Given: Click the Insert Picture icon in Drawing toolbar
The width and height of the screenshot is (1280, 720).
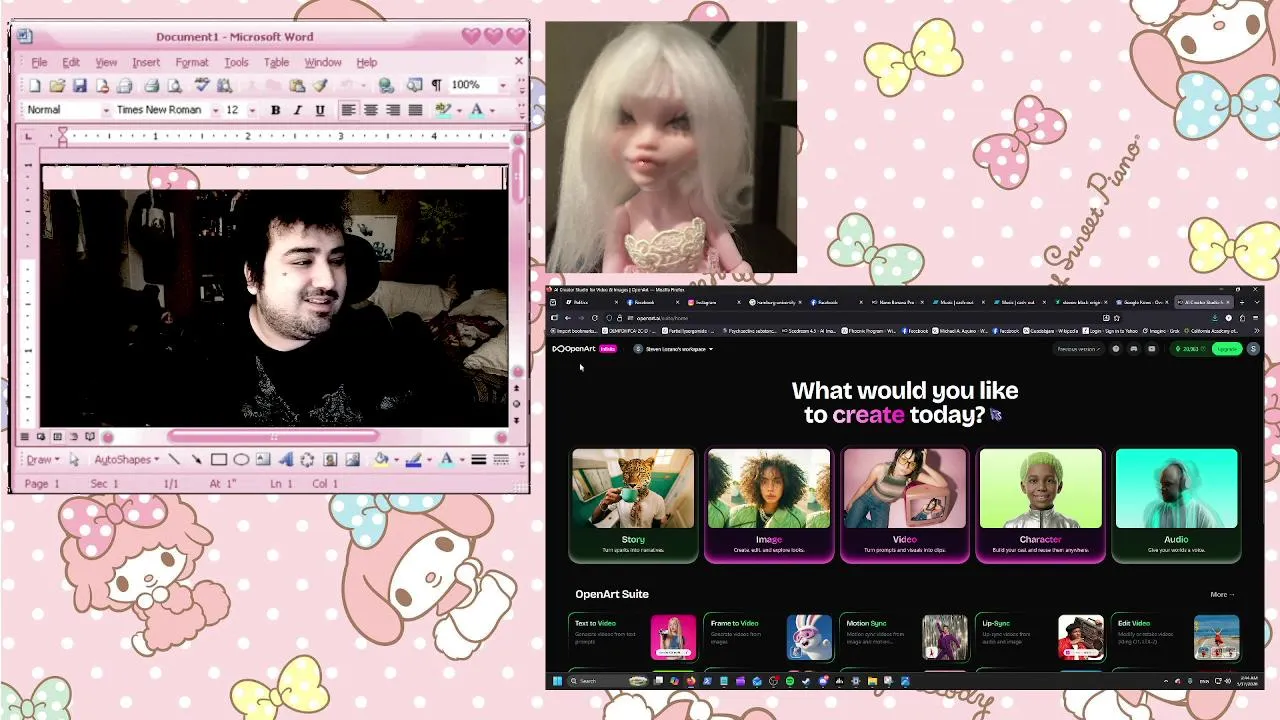Looking at the screenshot, I should pos(352,460).
